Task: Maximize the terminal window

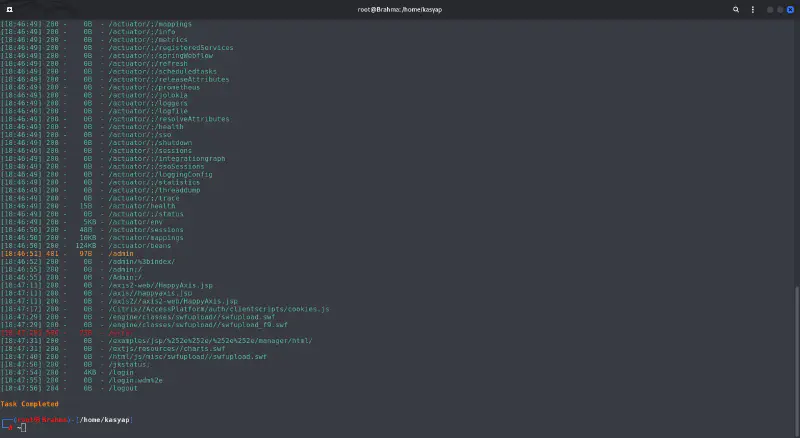Action: 780,8
